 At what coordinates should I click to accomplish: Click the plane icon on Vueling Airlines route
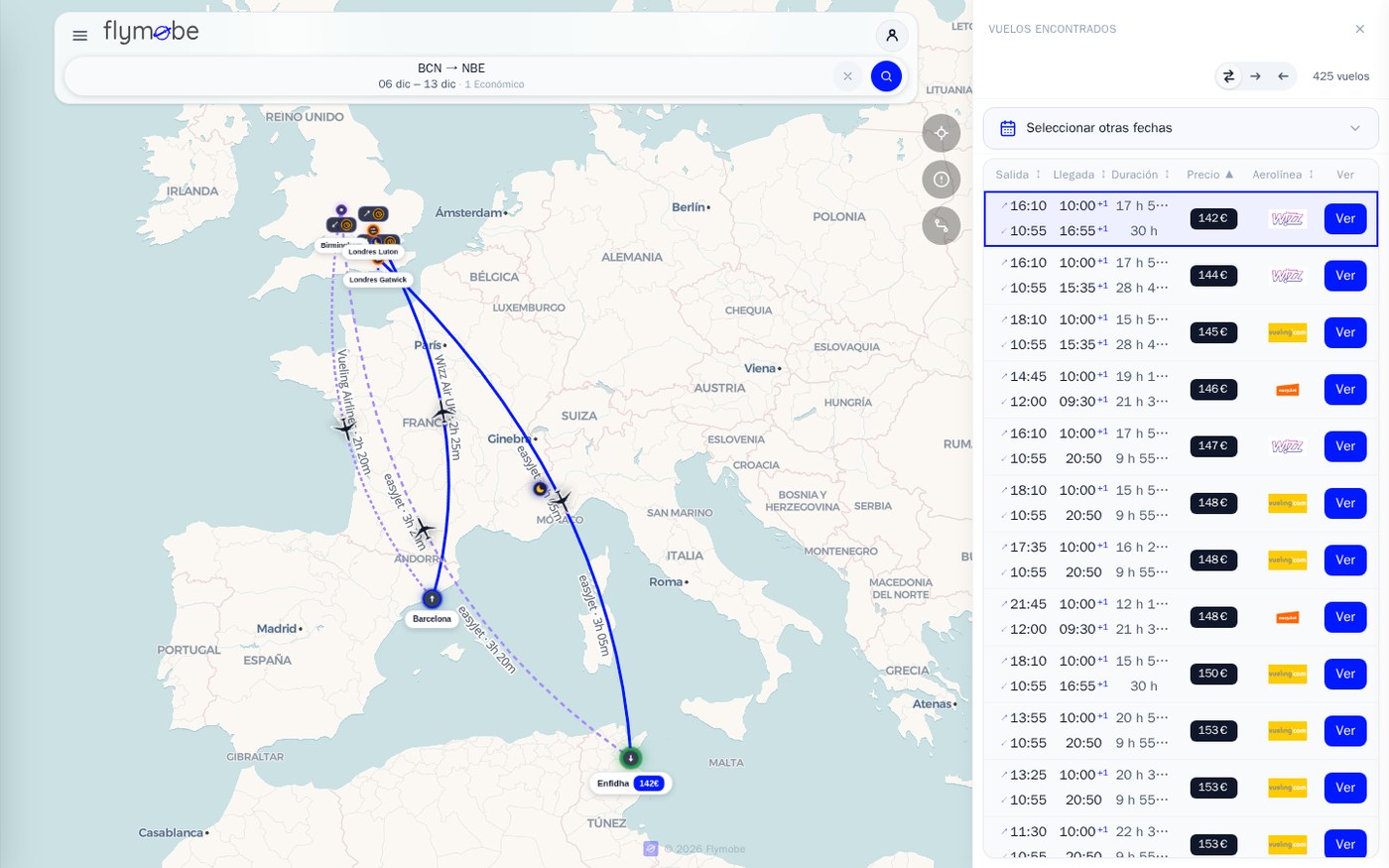click(x=345, y=429)
